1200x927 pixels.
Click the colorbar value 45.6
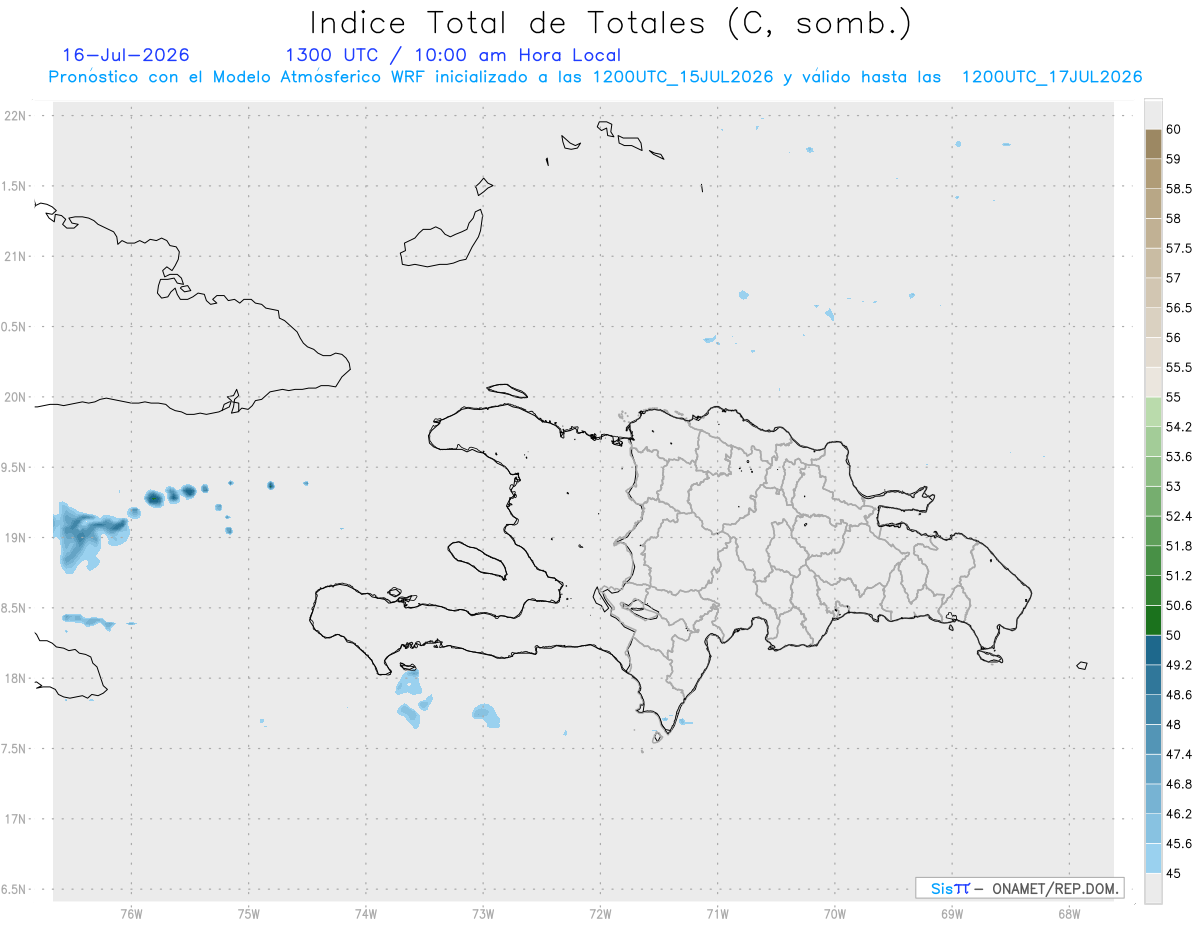(x=1179, y=844)
